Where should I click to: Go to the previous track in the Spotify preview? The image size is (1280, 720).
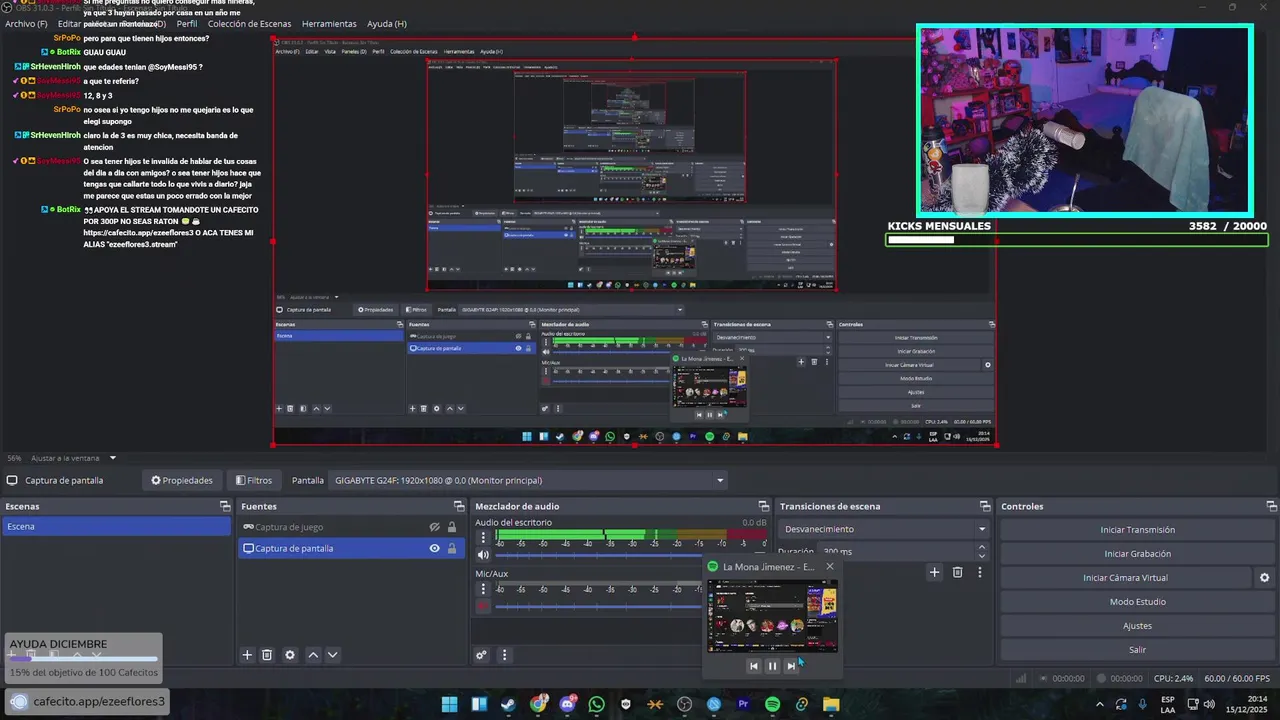[x=753, y=666]
